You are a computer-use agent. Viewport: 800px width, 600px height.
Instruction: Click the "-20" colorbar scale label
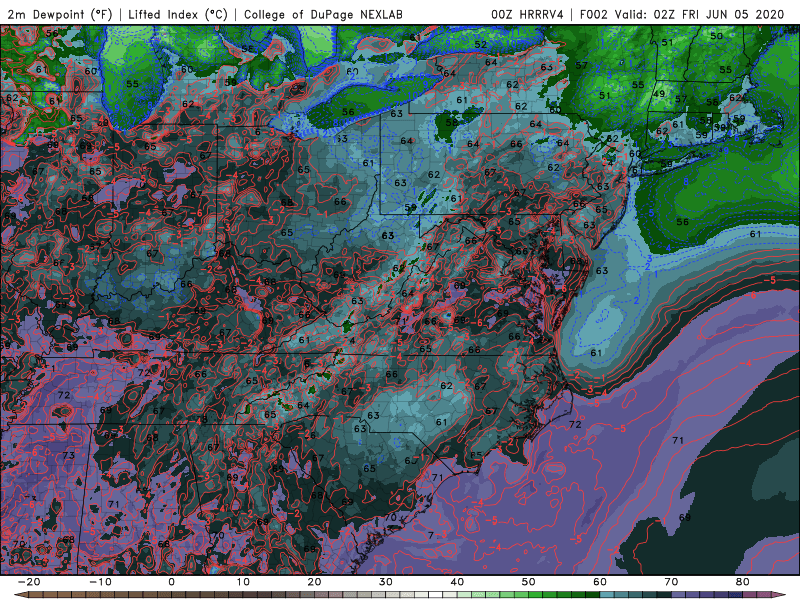click(29, 582)
